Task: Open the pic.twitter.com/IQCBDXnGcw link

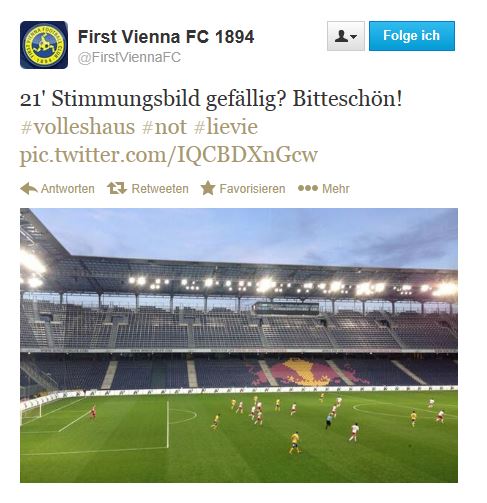Action: (169, 155)
